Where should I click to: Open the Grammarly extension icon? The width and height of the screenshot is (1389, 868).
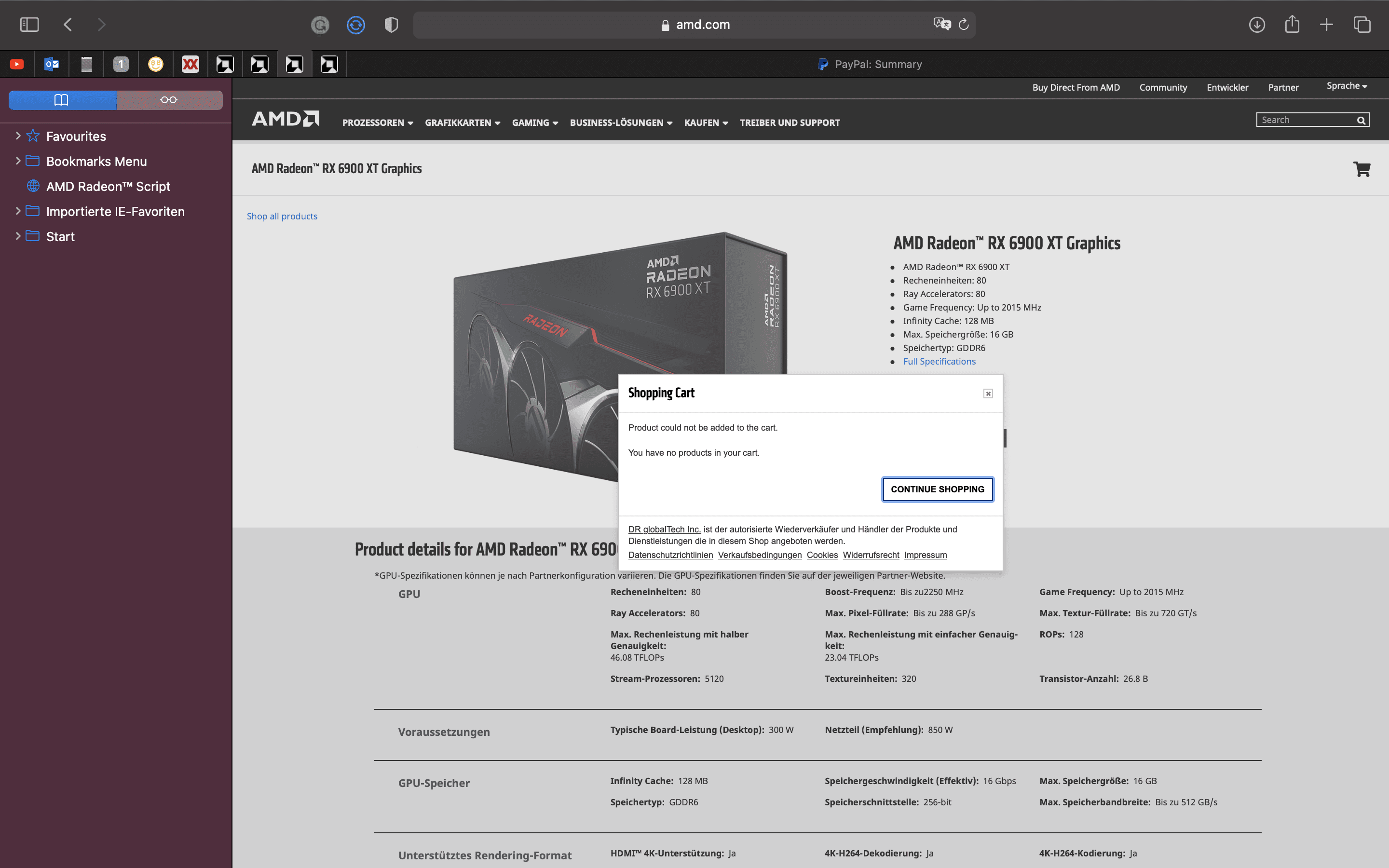[320, 25]
